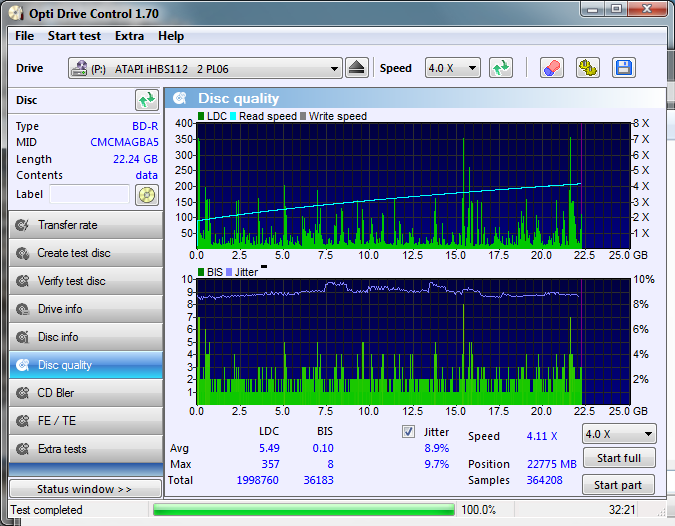Click the Position value 22775 MB

pyautogui.click(x=551, y=464)
